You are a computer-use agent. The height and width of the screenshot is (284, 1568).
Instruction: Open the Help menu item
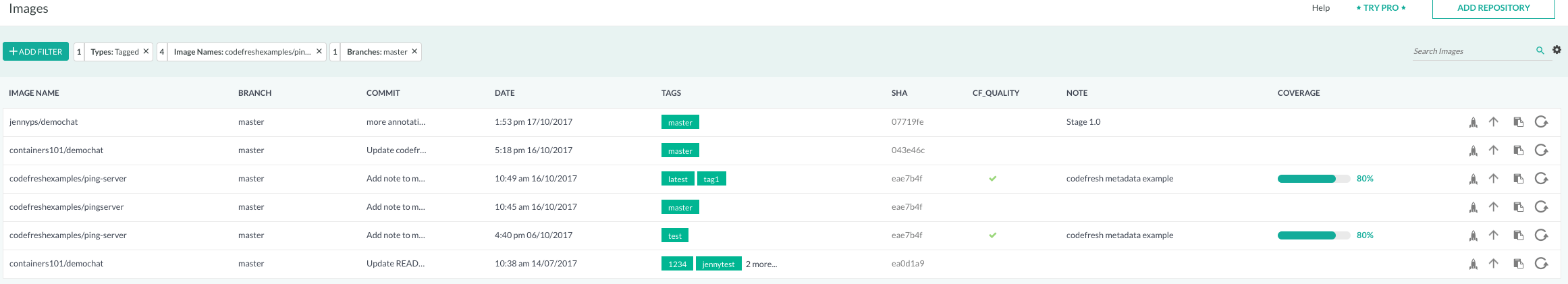[1320, 8]
